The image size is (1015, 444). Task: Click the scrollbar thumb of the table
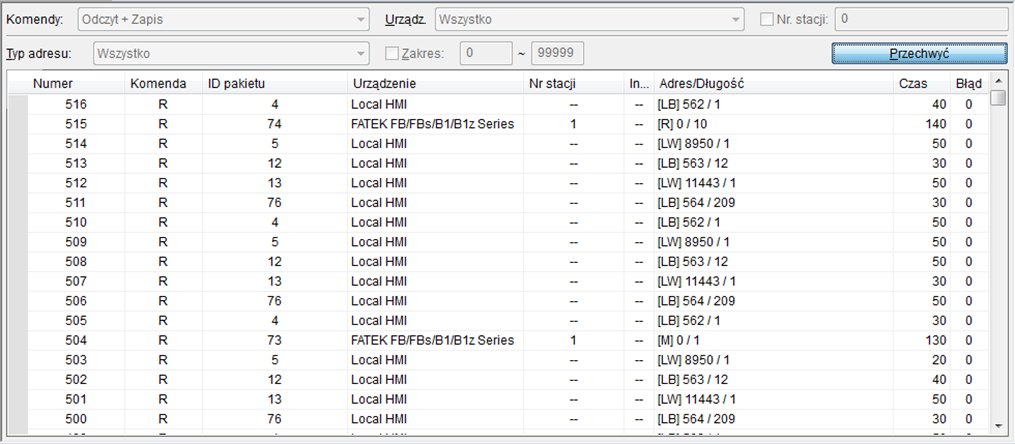click(x=999, y=98)
